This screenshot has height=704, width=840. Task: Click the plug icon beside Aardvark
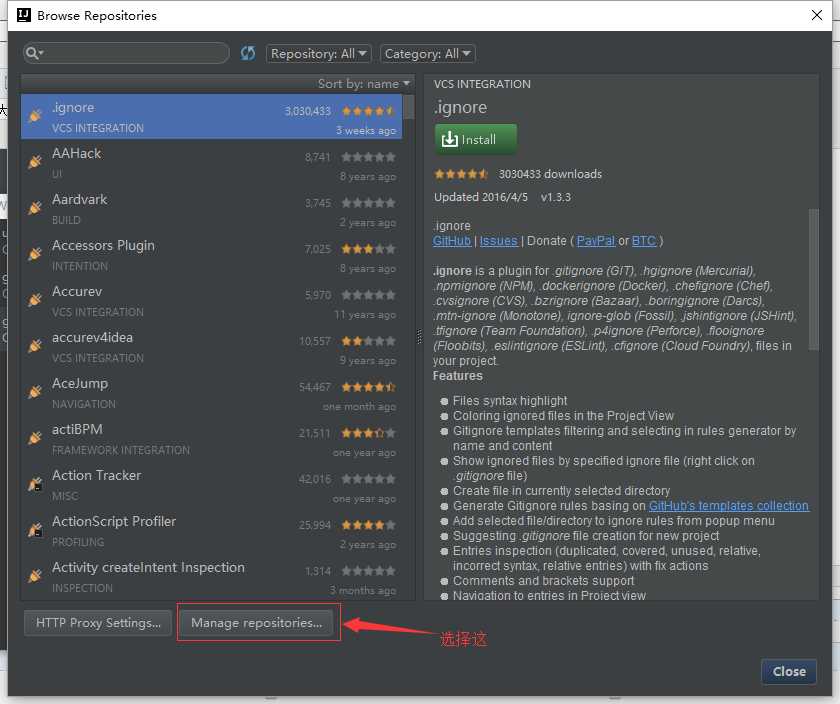(35, 207)
